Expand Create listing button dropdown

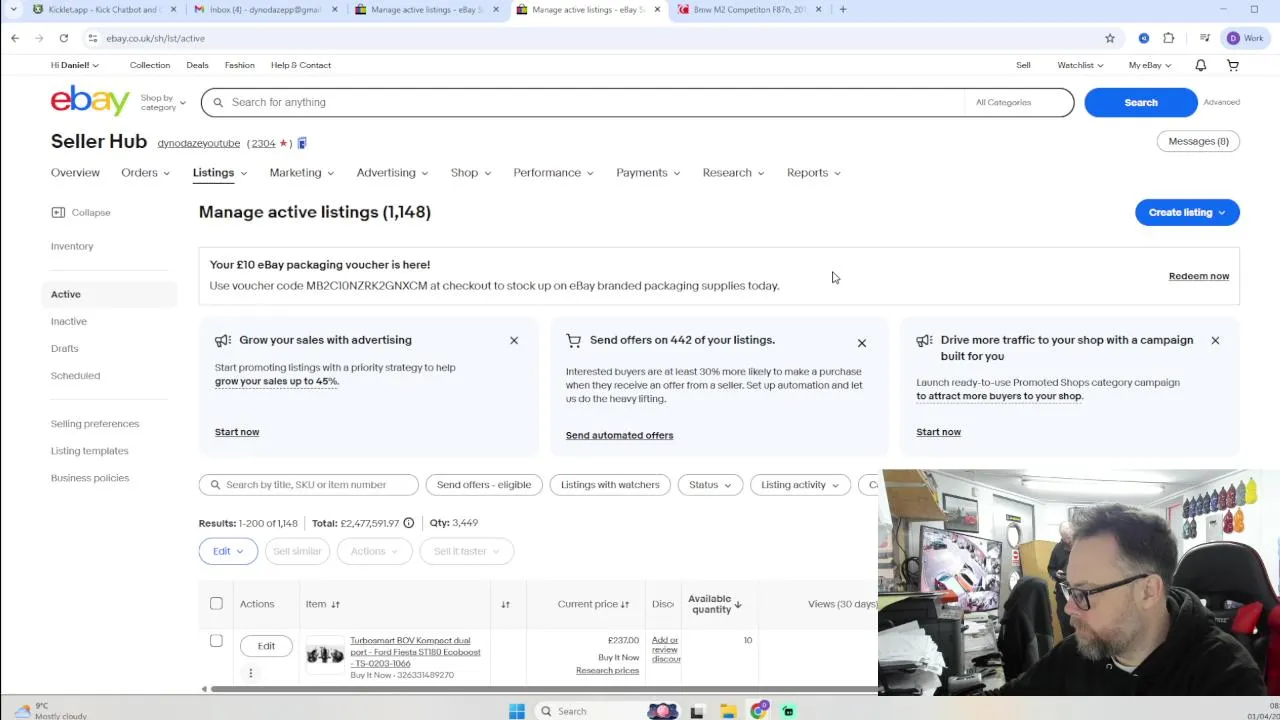(x=1222, y=212)
